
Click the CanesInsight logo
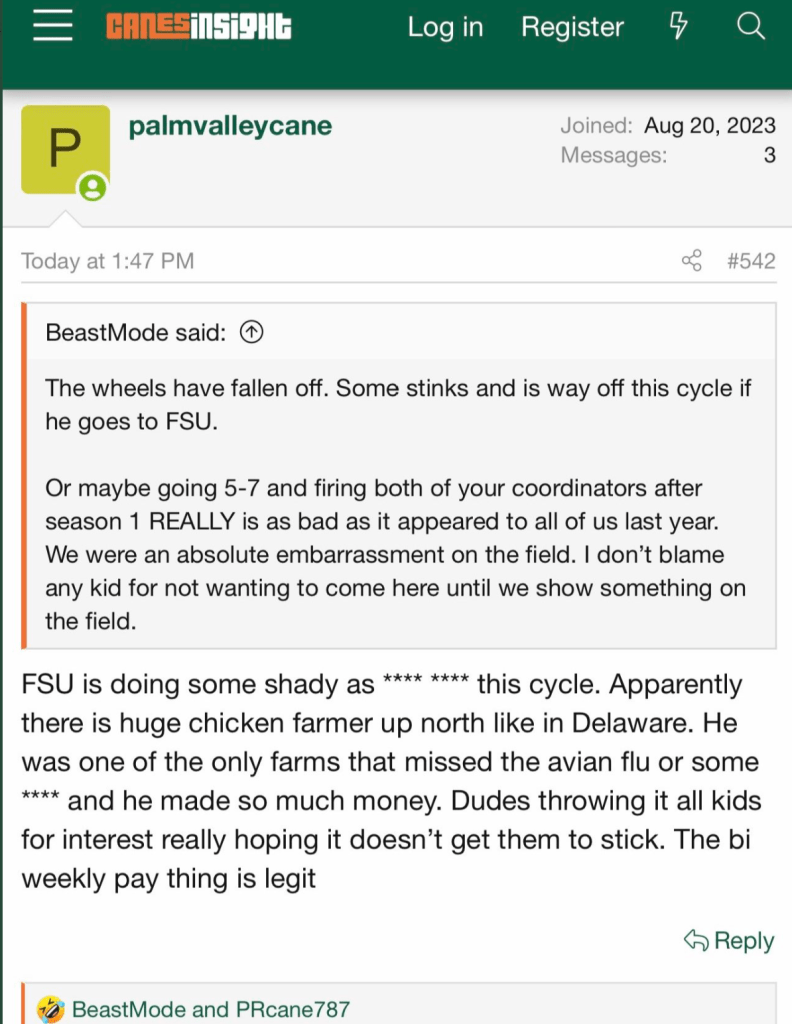click(199, 27)
